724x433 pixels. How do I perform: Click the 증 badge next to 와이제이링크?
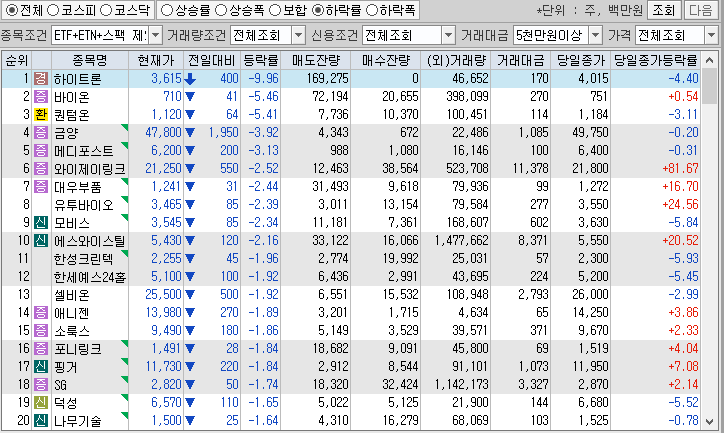point(41,169)
